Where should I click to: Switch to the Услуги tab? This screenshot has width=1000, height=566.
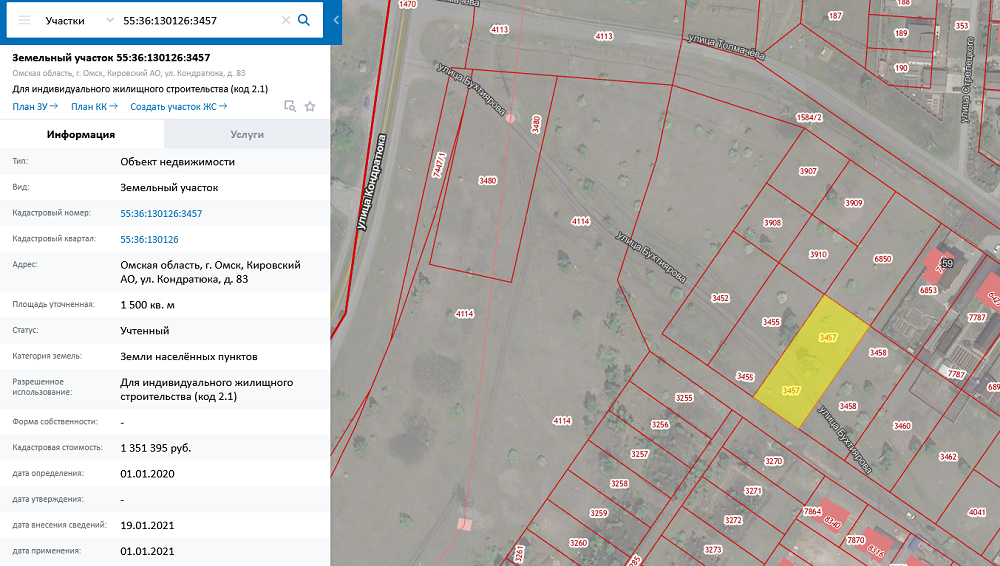[x=247, y=134]
